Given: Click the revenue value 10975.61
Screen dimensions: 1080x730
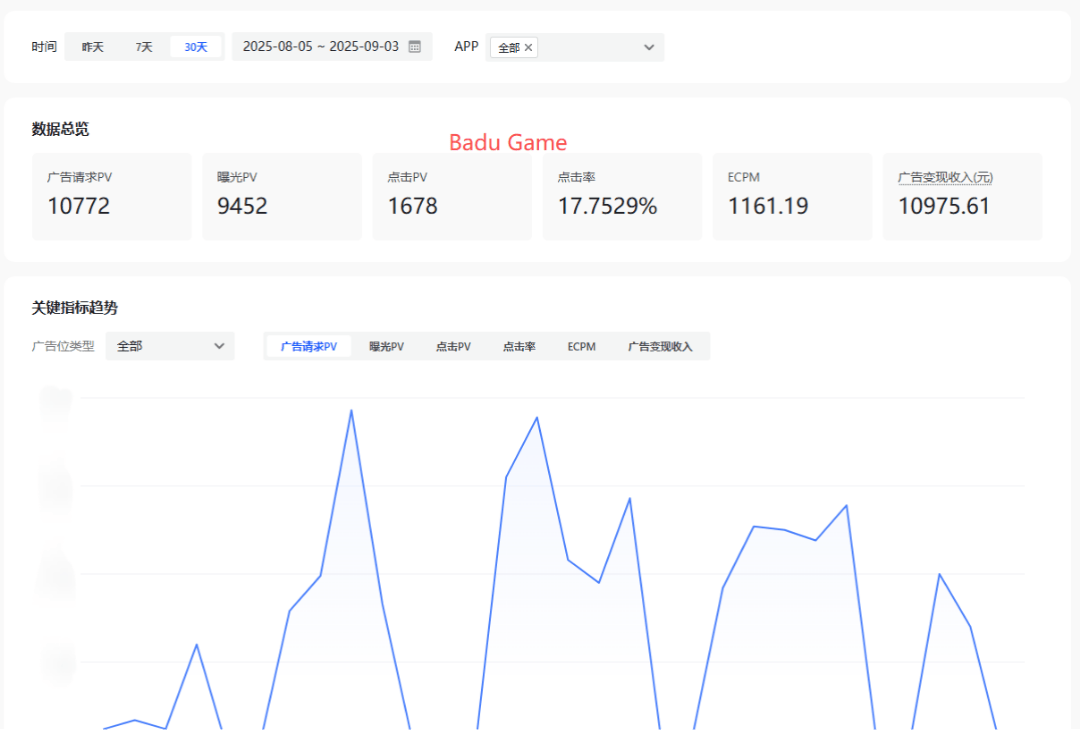Looking at the screenshot, I should (944, 206).
